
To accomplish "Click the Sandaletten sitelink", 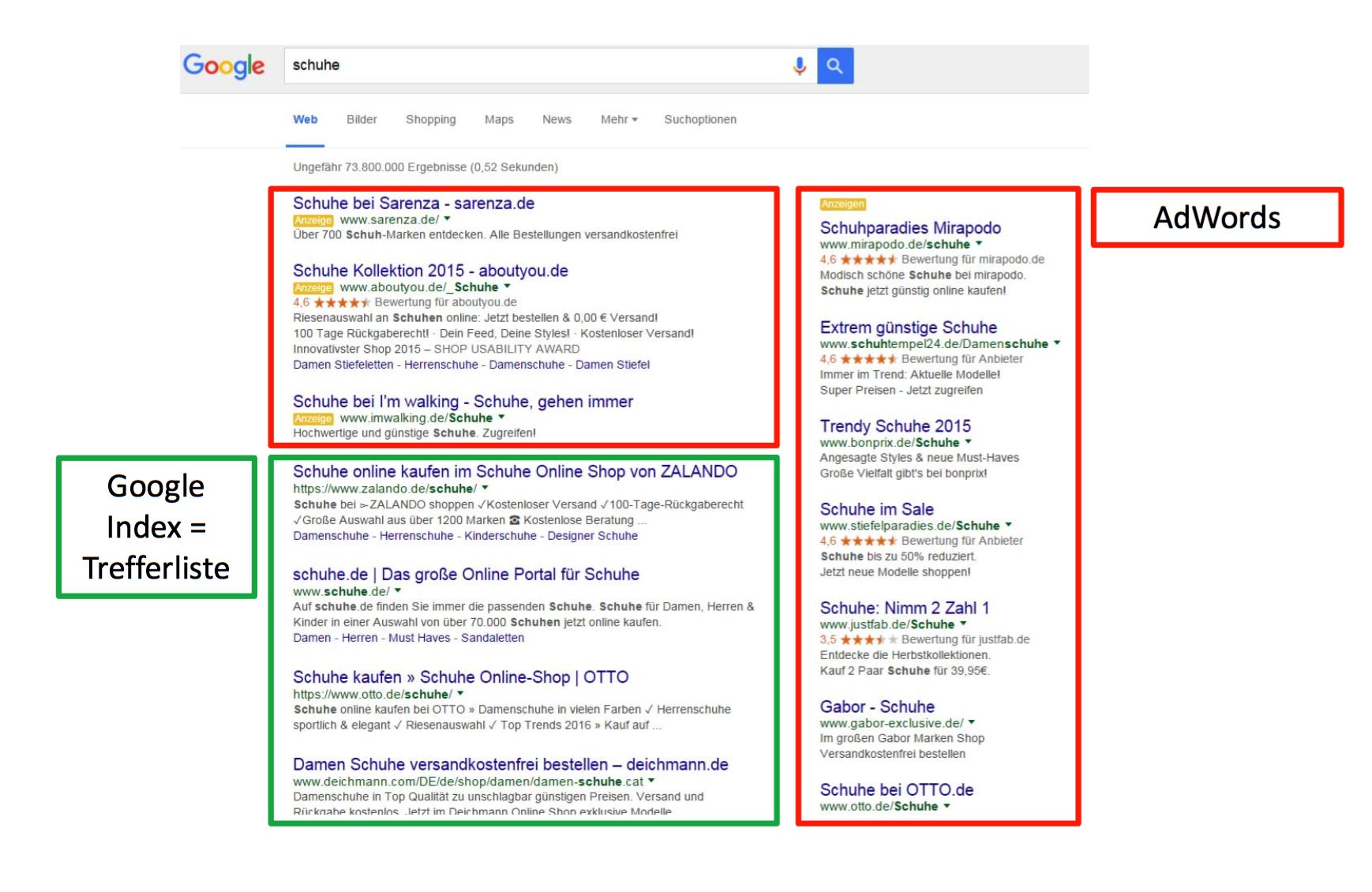I will coord(493,638).
